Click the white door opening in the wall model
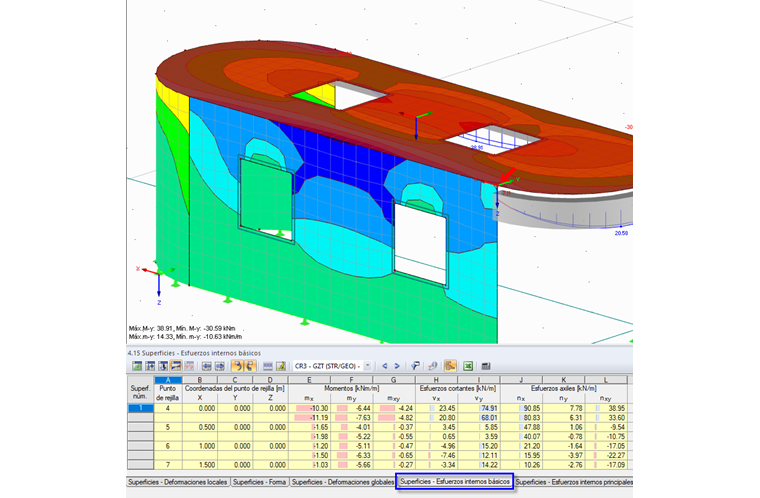 pos(420,244)
